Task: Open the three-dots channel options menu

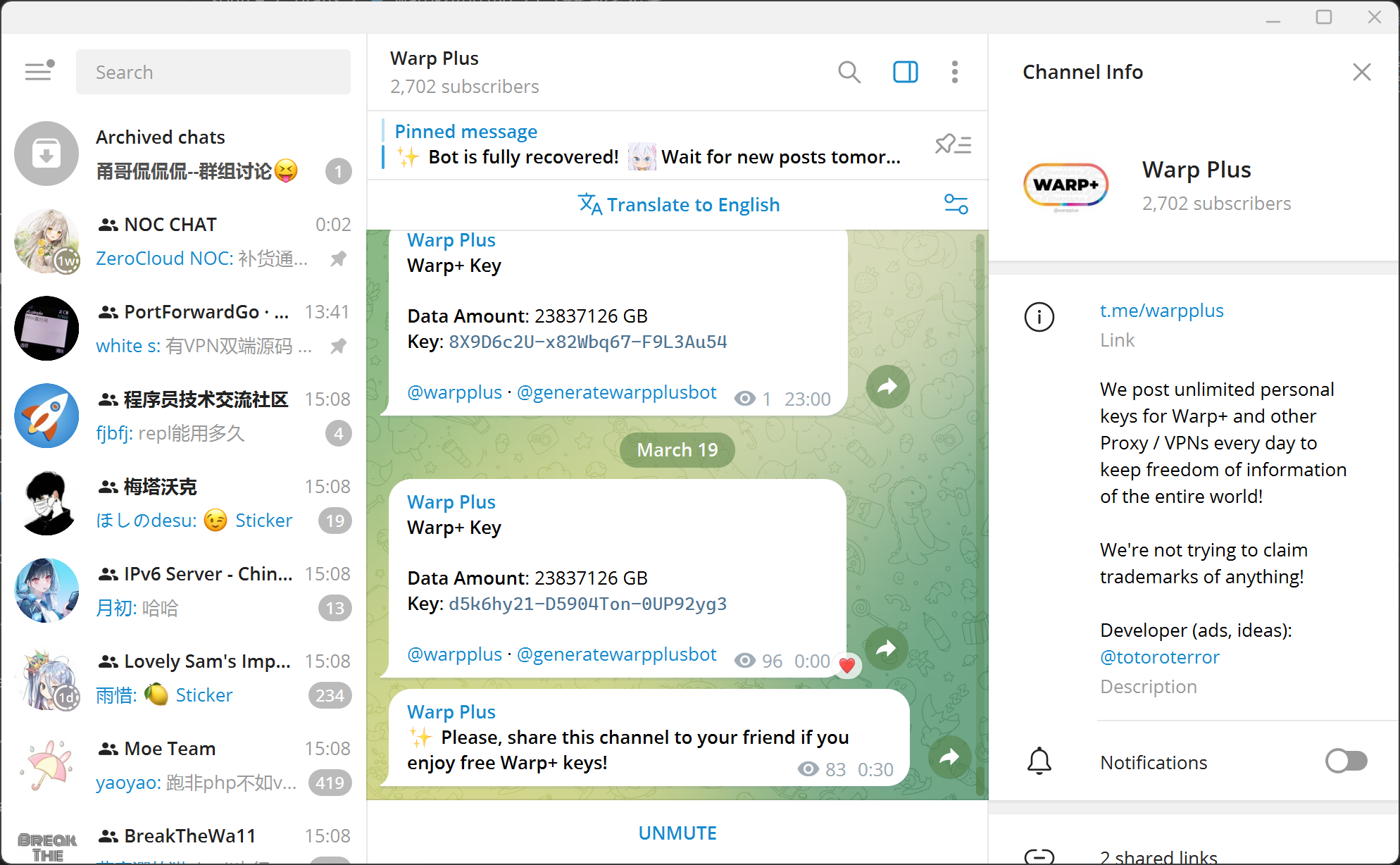Action: point(954,72)
